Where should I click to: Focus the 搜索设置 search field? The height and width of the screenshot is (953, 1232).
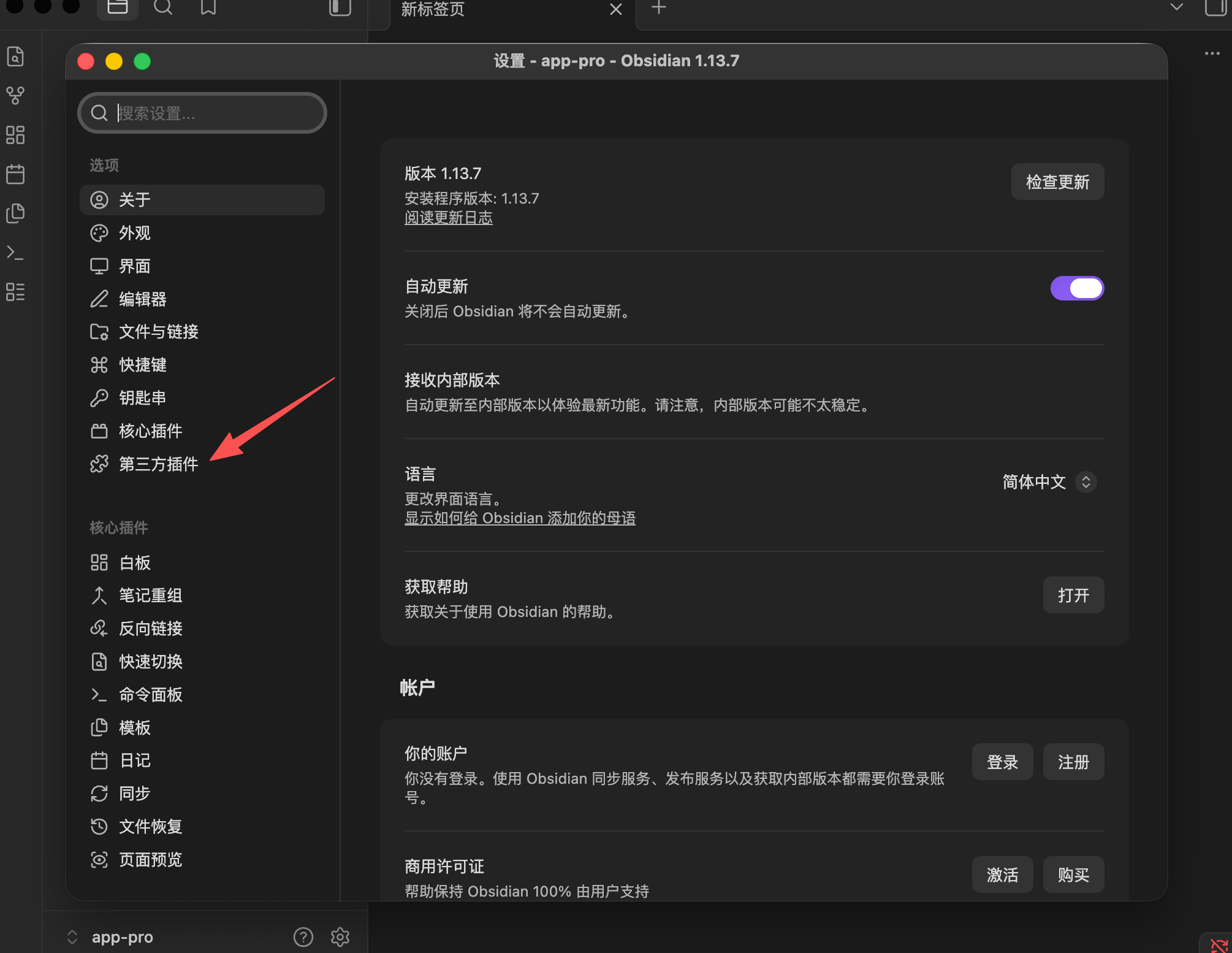(x=202, y=113)
